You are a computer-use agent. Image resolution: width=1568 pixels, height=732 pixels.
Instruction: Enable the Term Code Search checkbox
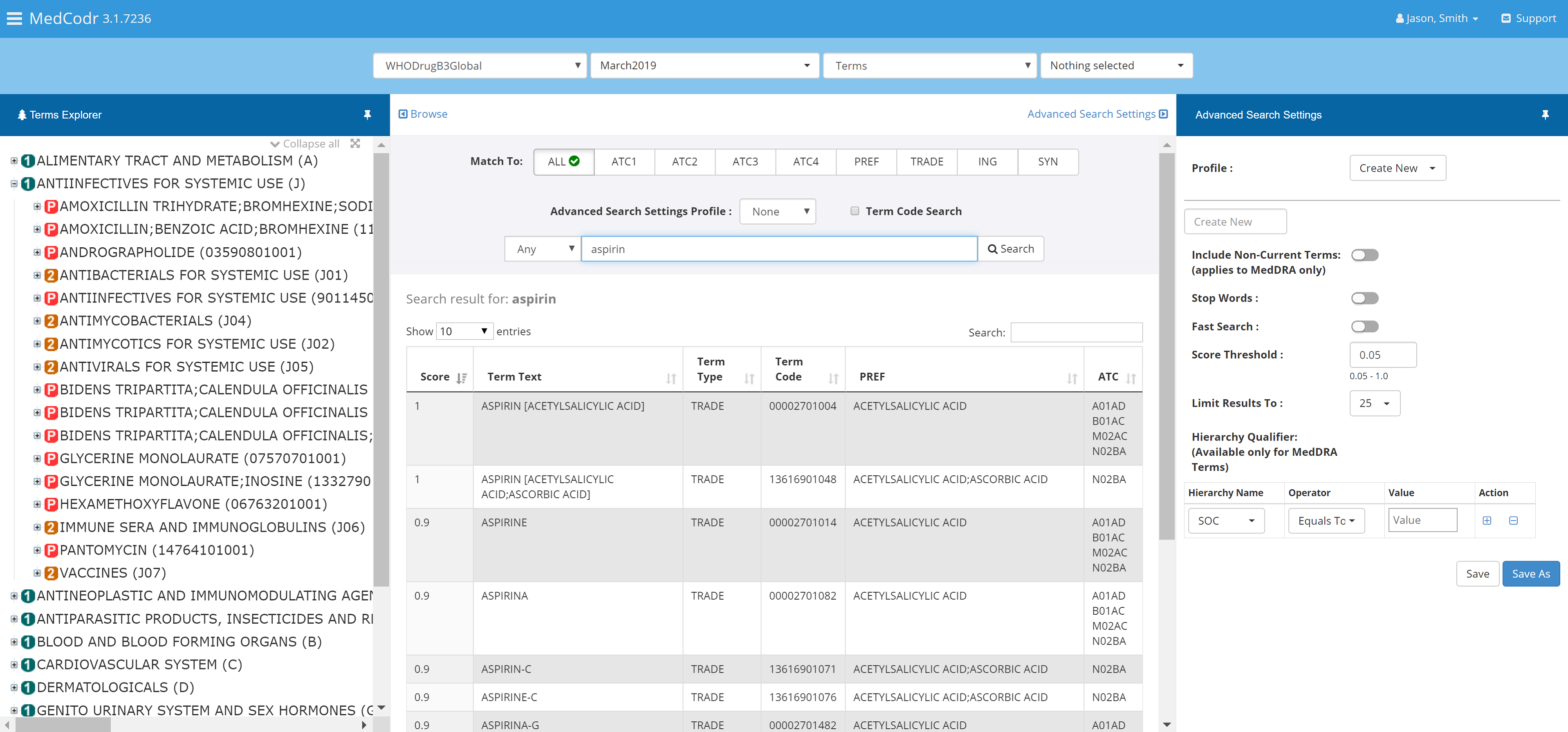pos(855,211)
